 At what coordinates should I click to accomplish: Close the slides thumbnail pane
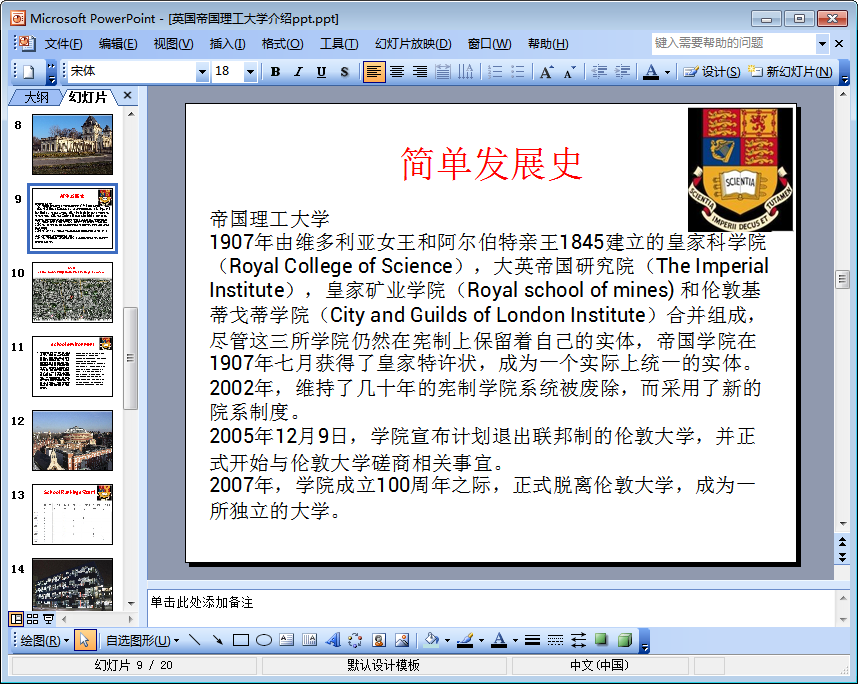tap(127, 95)
